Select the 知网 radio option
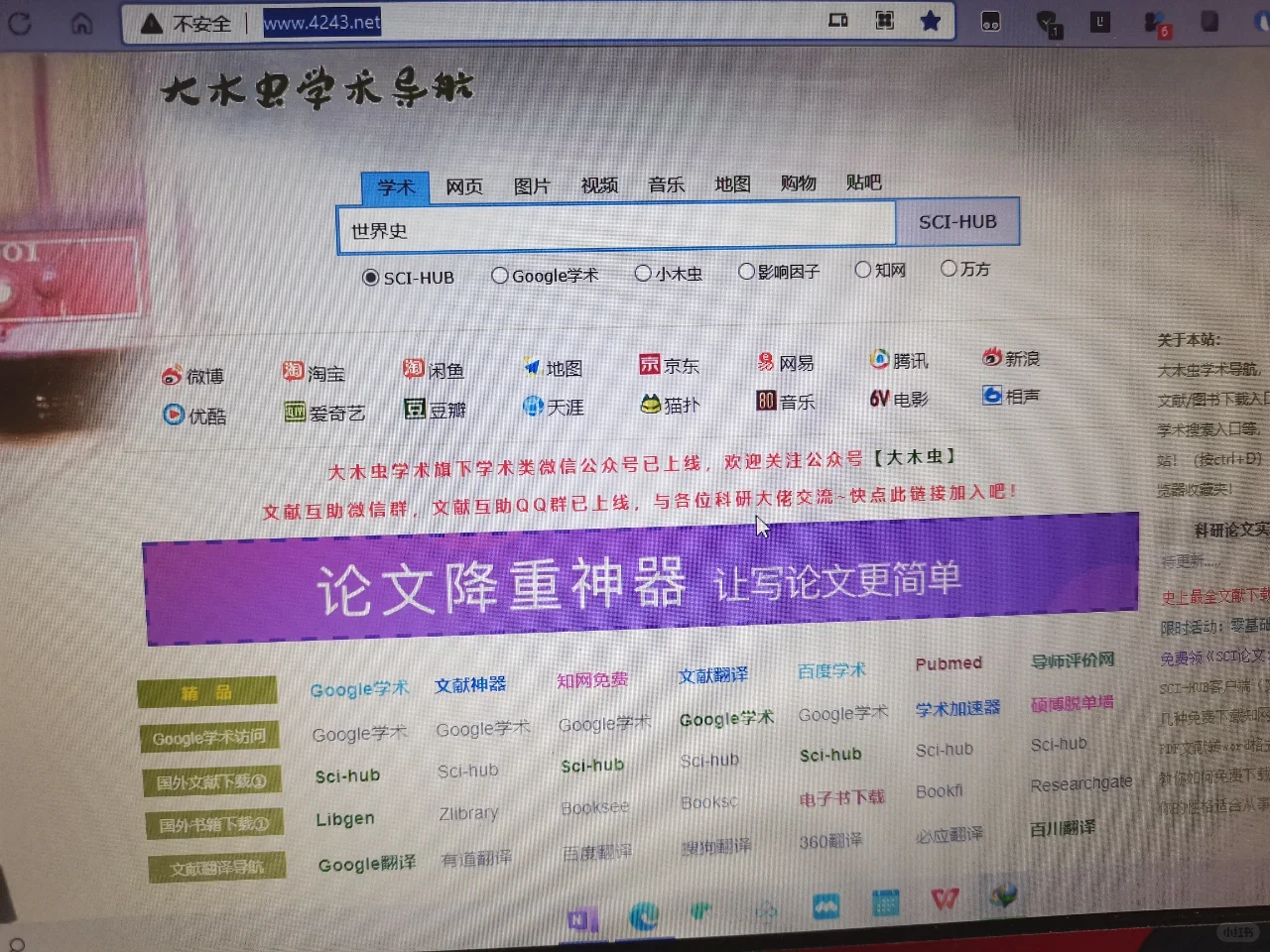1270x952 pixels. [x=863, y=269]
